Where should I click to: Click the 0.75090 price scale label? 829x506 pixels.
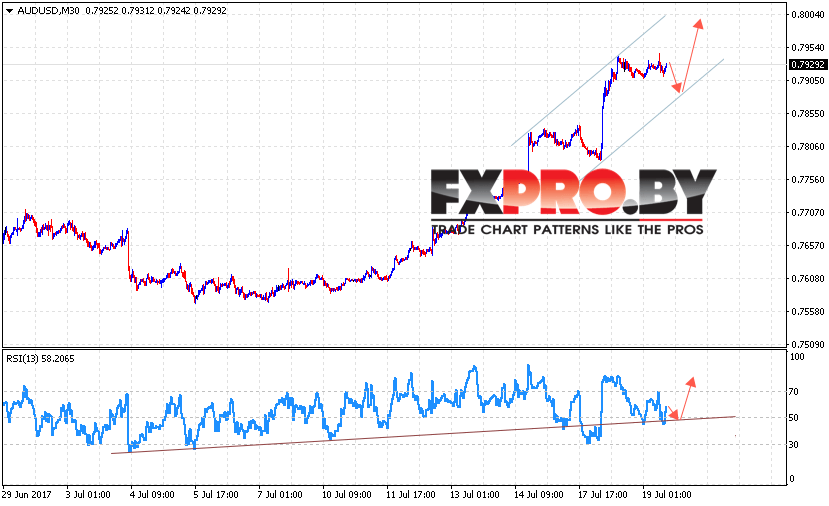pos(808,345)
